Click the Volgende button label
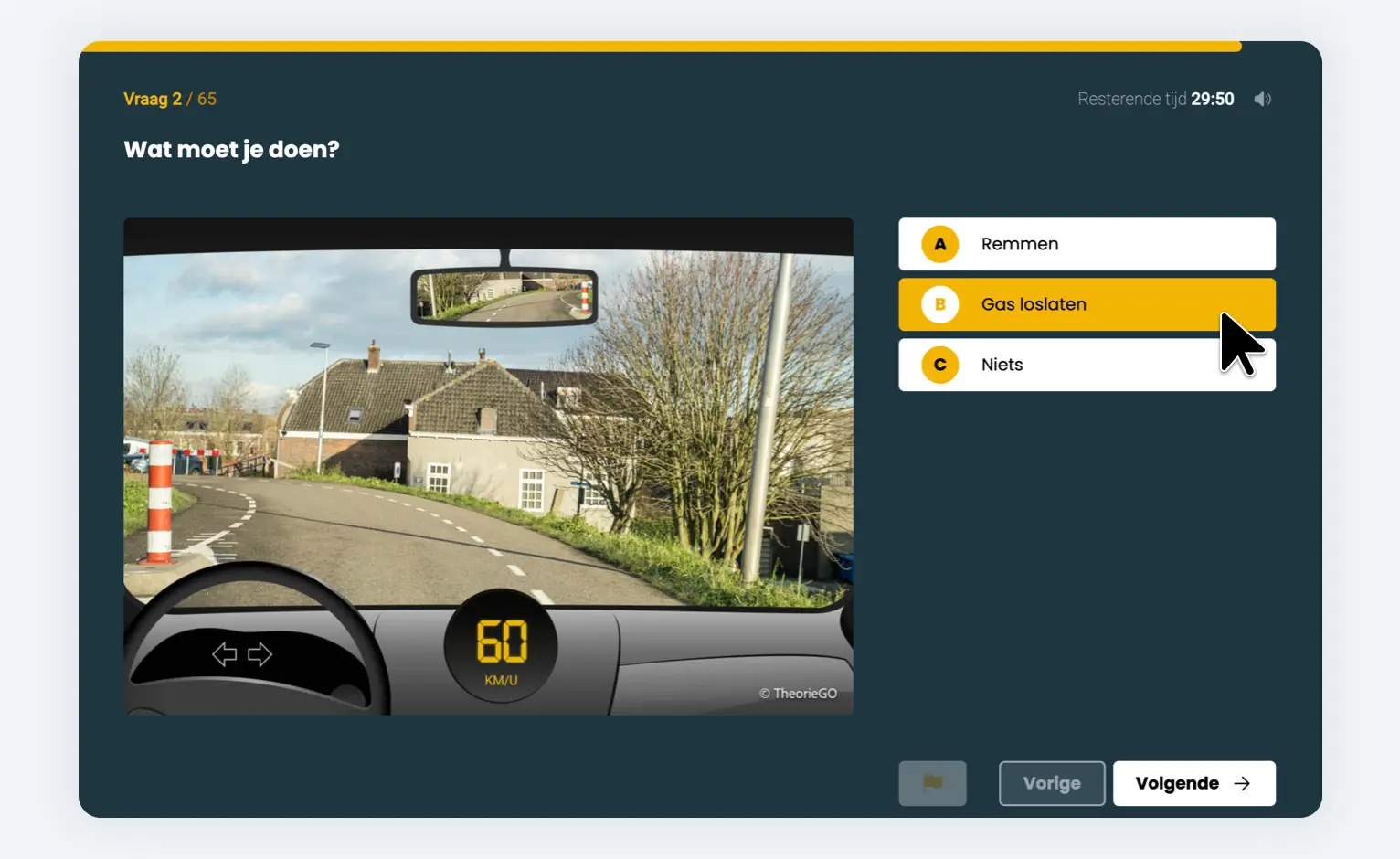The width and height of the screenshot is (1400, 859). tap(1176, 783)
